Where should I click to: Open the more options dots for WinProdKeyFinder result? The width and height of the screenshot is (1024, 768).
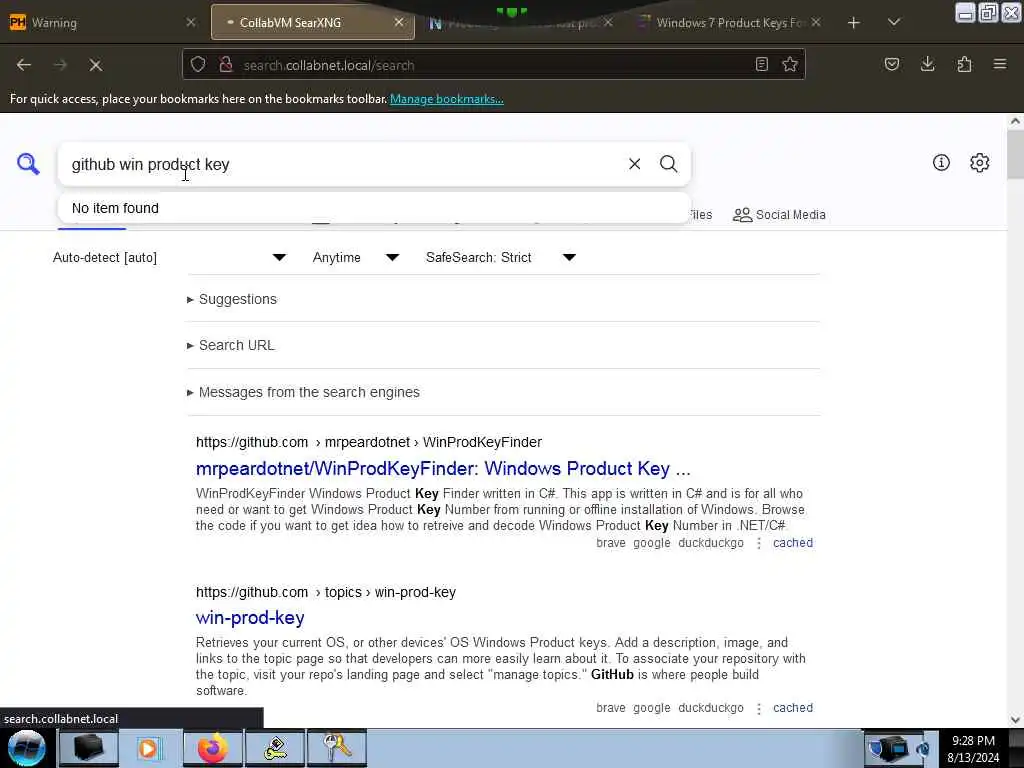[758, 543]
